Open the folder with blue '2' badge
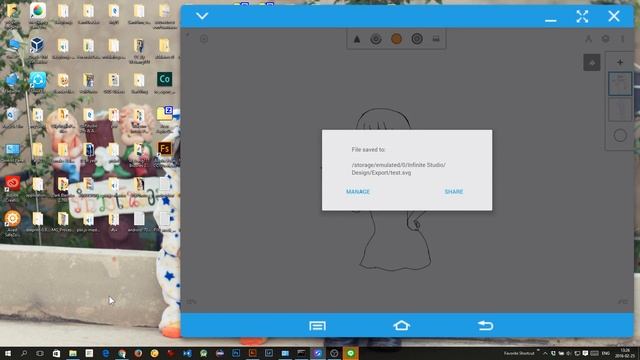The image size is (640, 360). point(164,113)
